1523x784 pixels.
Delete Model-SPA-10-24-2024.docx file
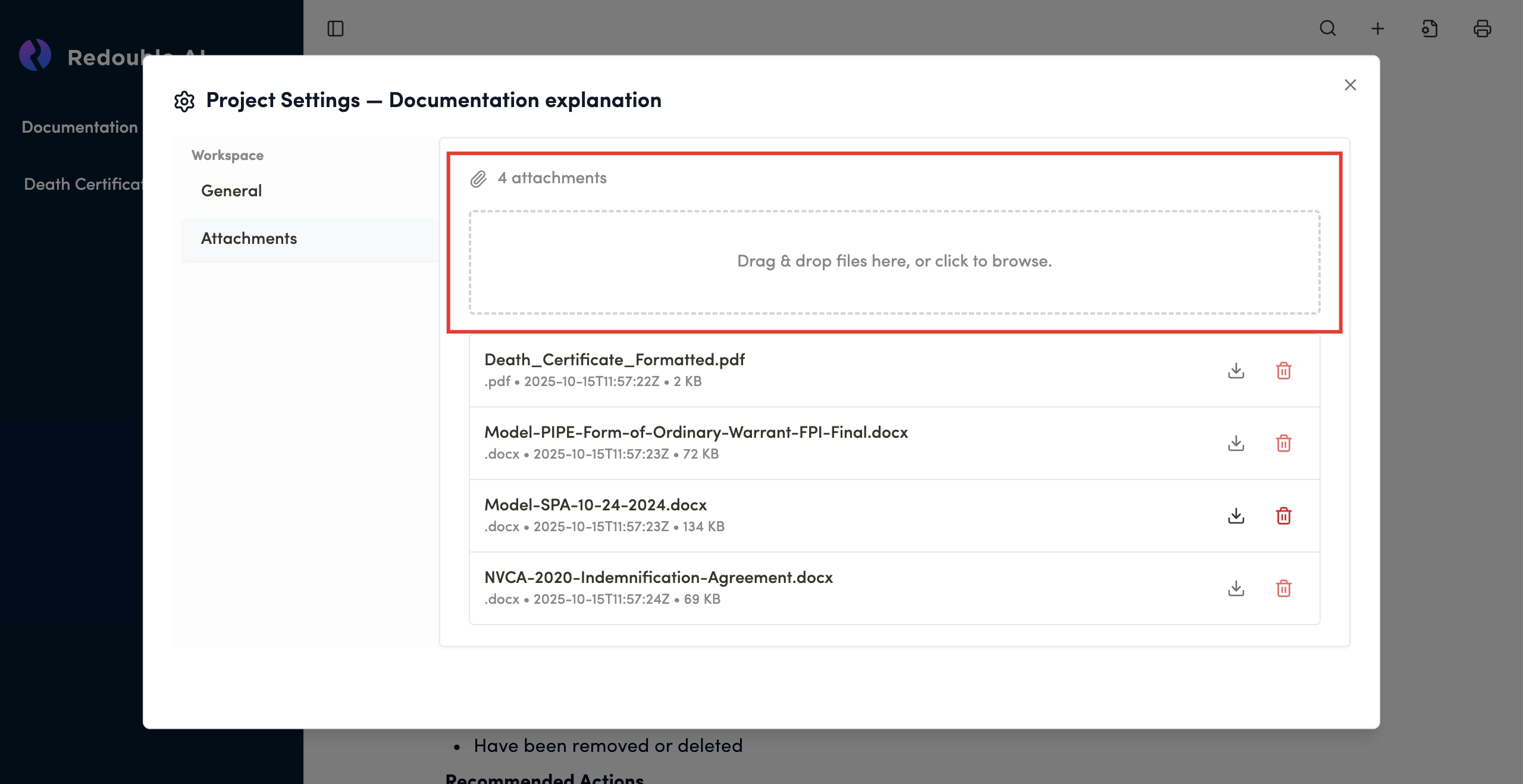point(1283,516)
